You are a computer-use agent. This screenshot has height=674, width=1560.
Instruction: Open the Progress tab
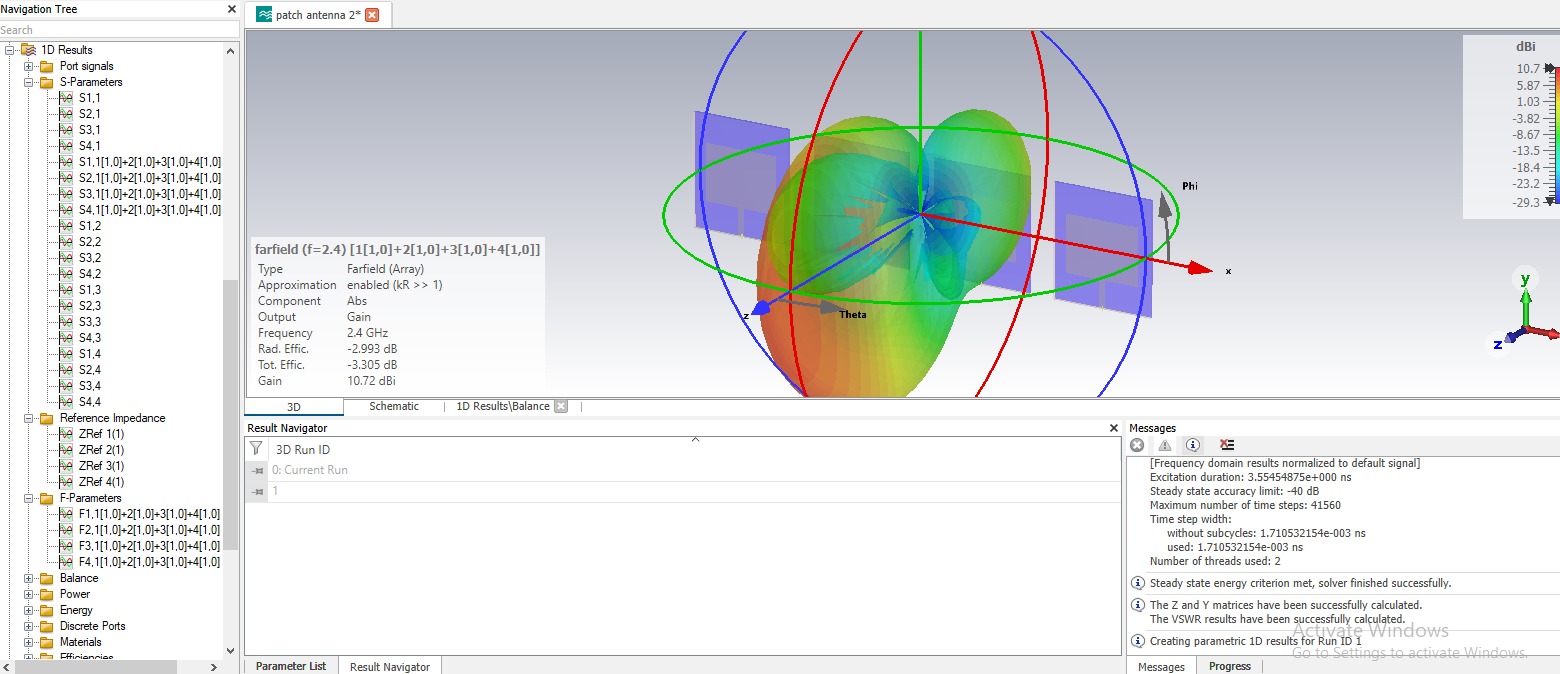point(1229,666)
